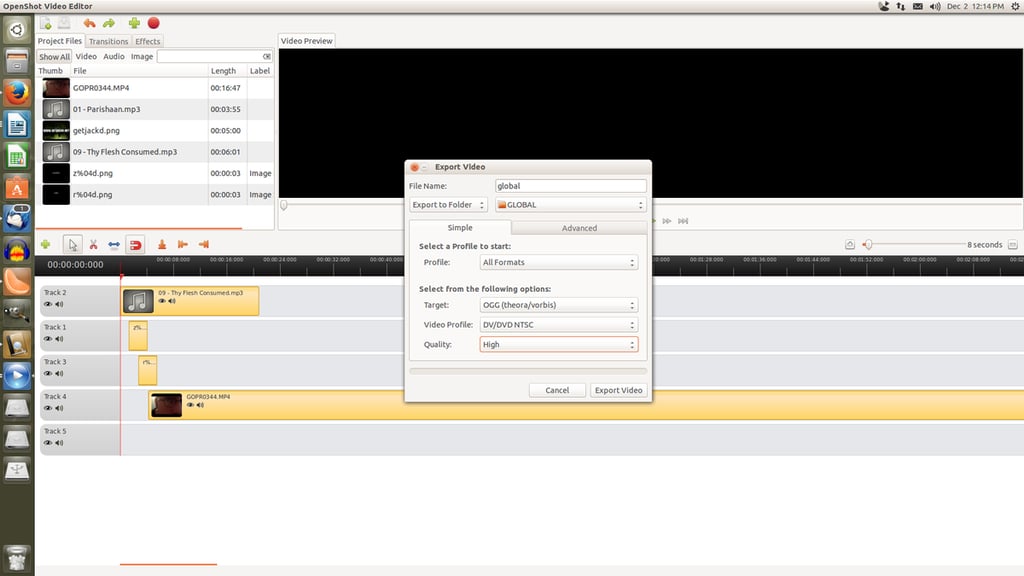Click the Export Video button

618,390
